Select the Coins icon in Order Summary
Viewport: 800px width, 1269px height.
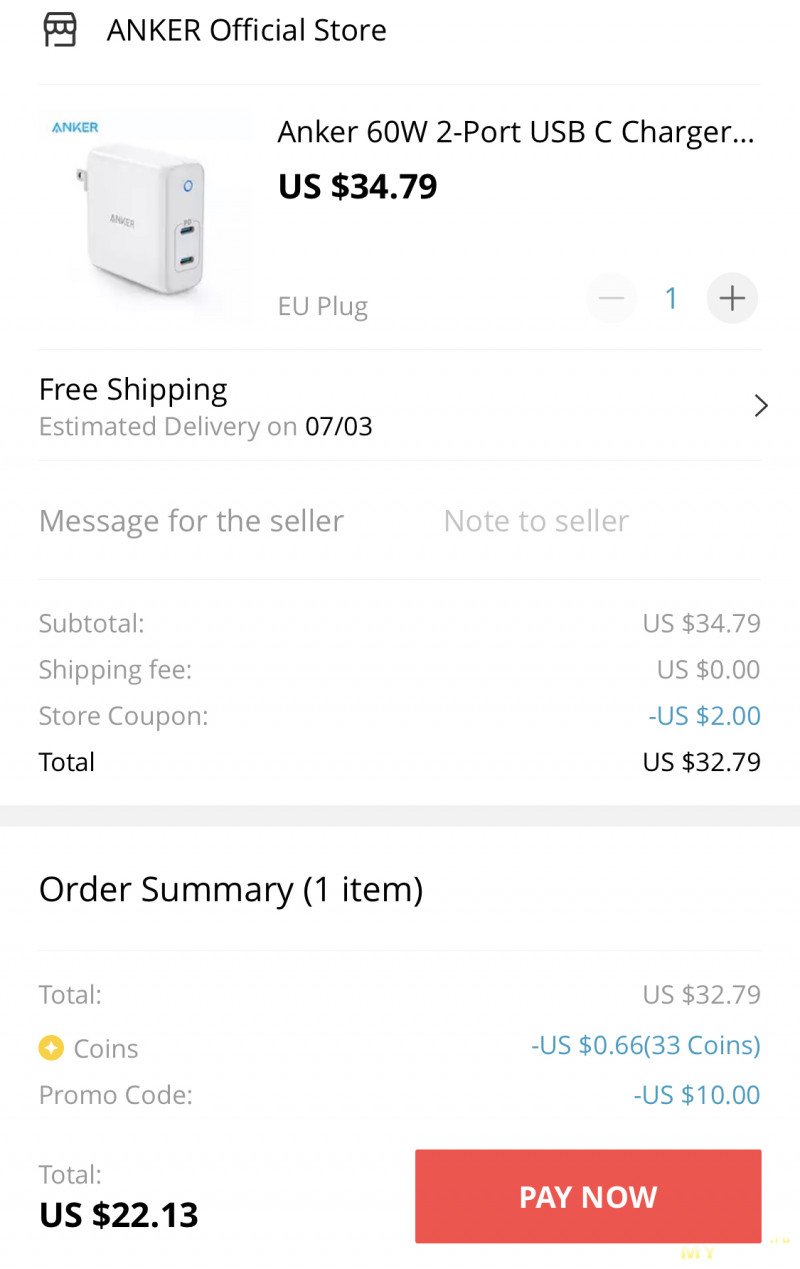click(51, 1047)
